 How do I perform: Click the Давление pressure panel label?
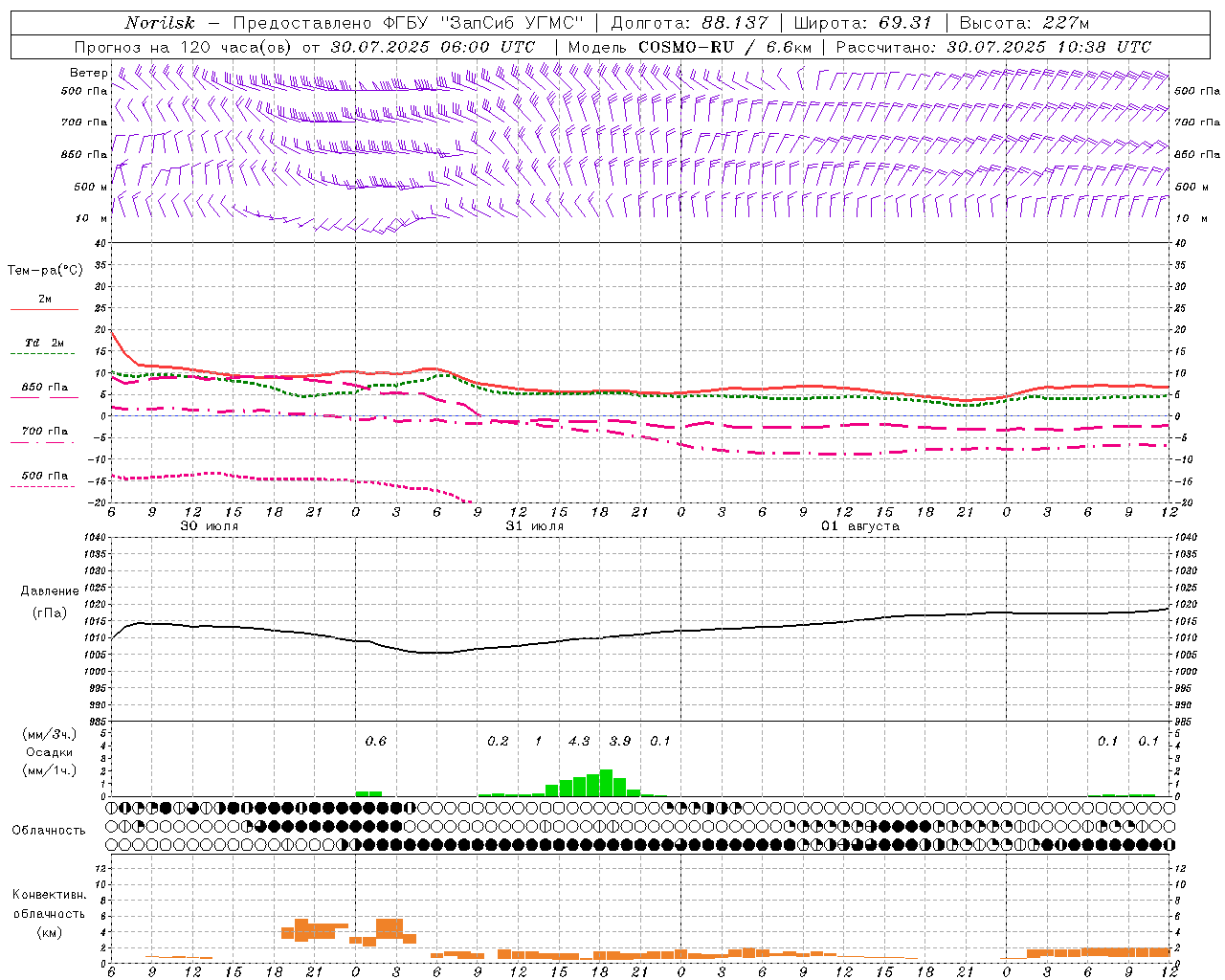48,591
